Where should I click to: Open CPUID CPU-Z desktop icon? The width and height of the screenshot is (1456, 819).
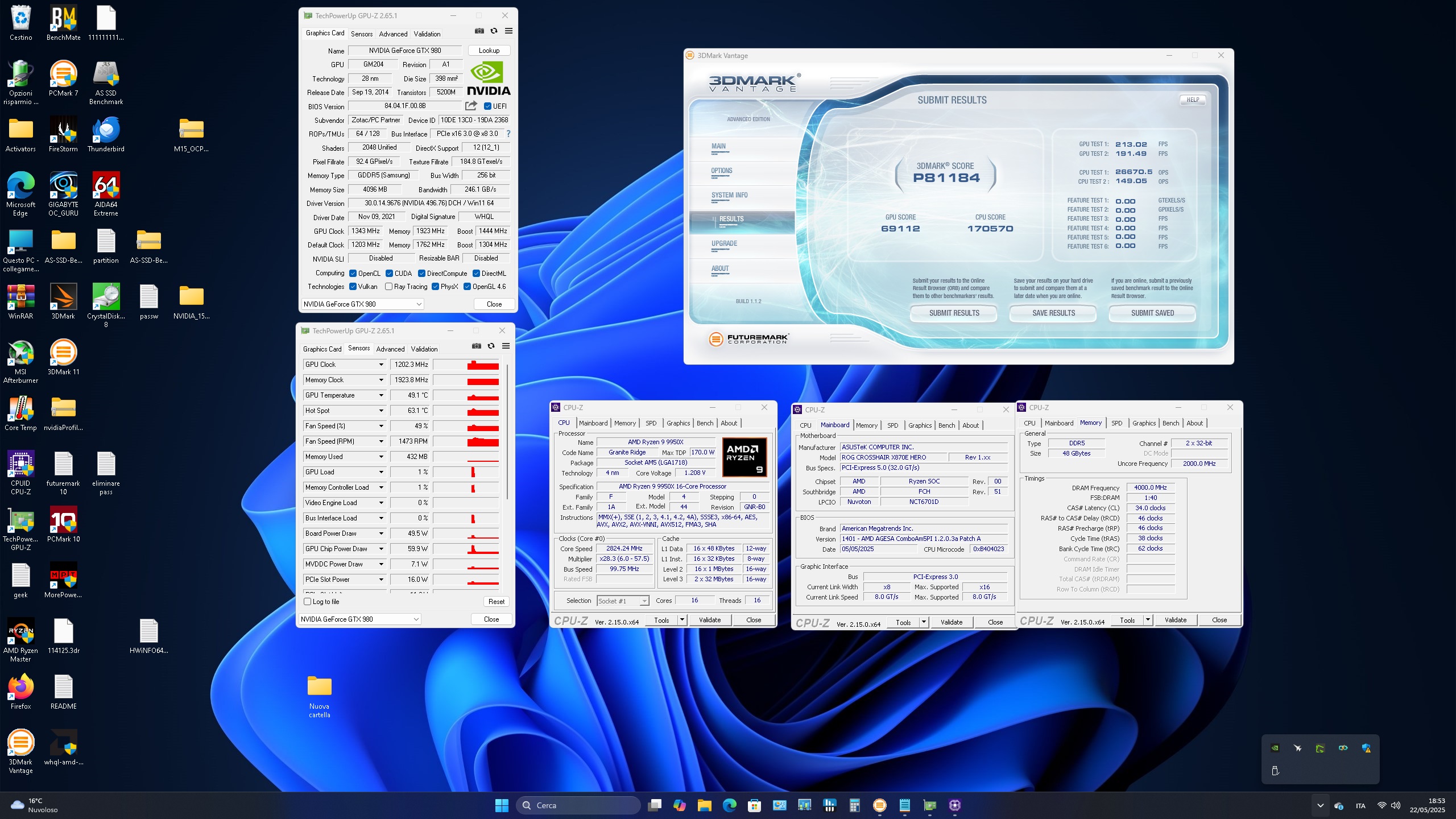(x=21, y=473)
